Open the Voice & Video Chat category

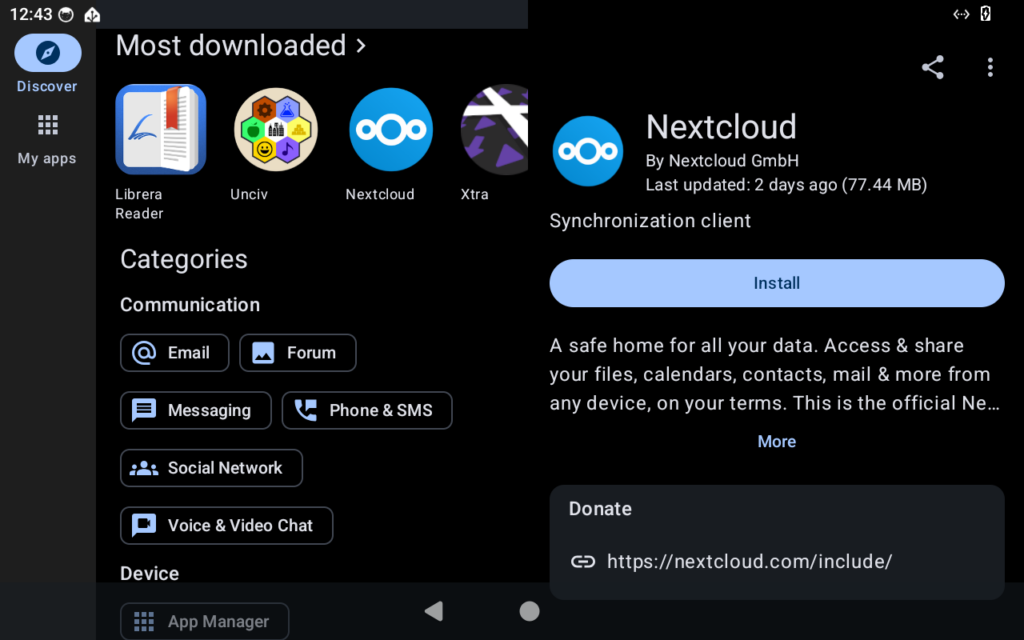click(226, 526)
